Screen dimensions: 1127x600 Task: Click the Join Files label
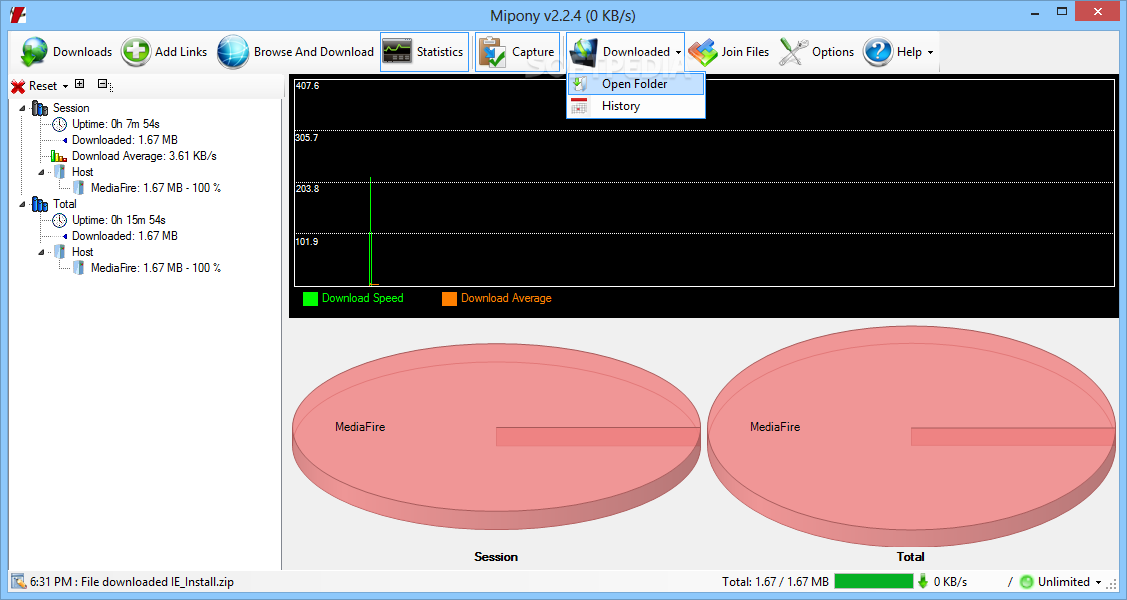745,52
